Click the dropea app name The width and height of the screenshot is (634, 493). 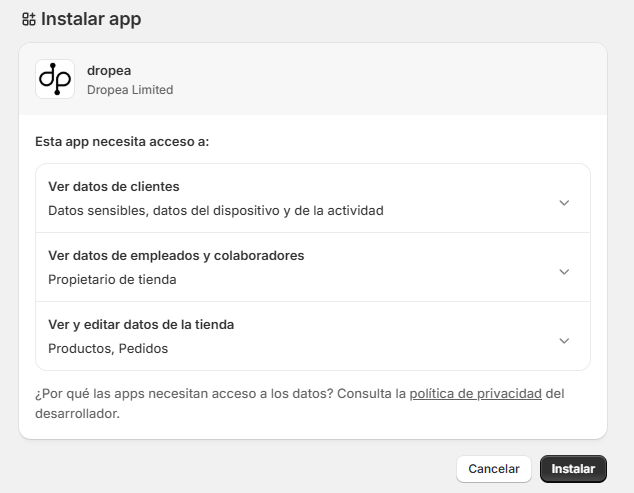coord(109,71)
